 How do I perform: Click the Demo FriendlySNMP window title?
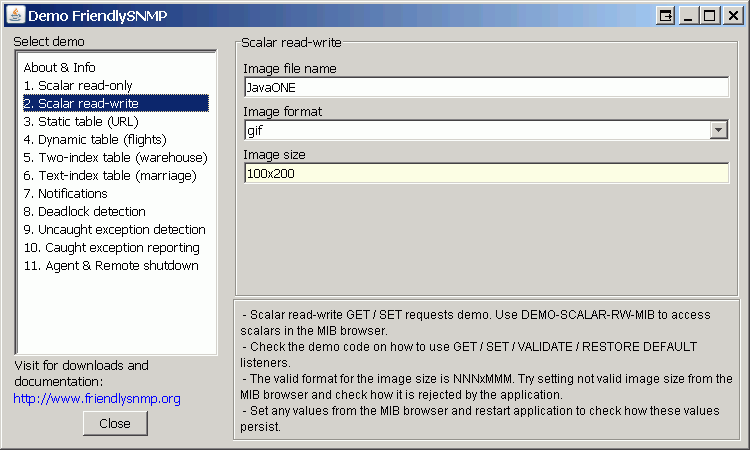98,16
